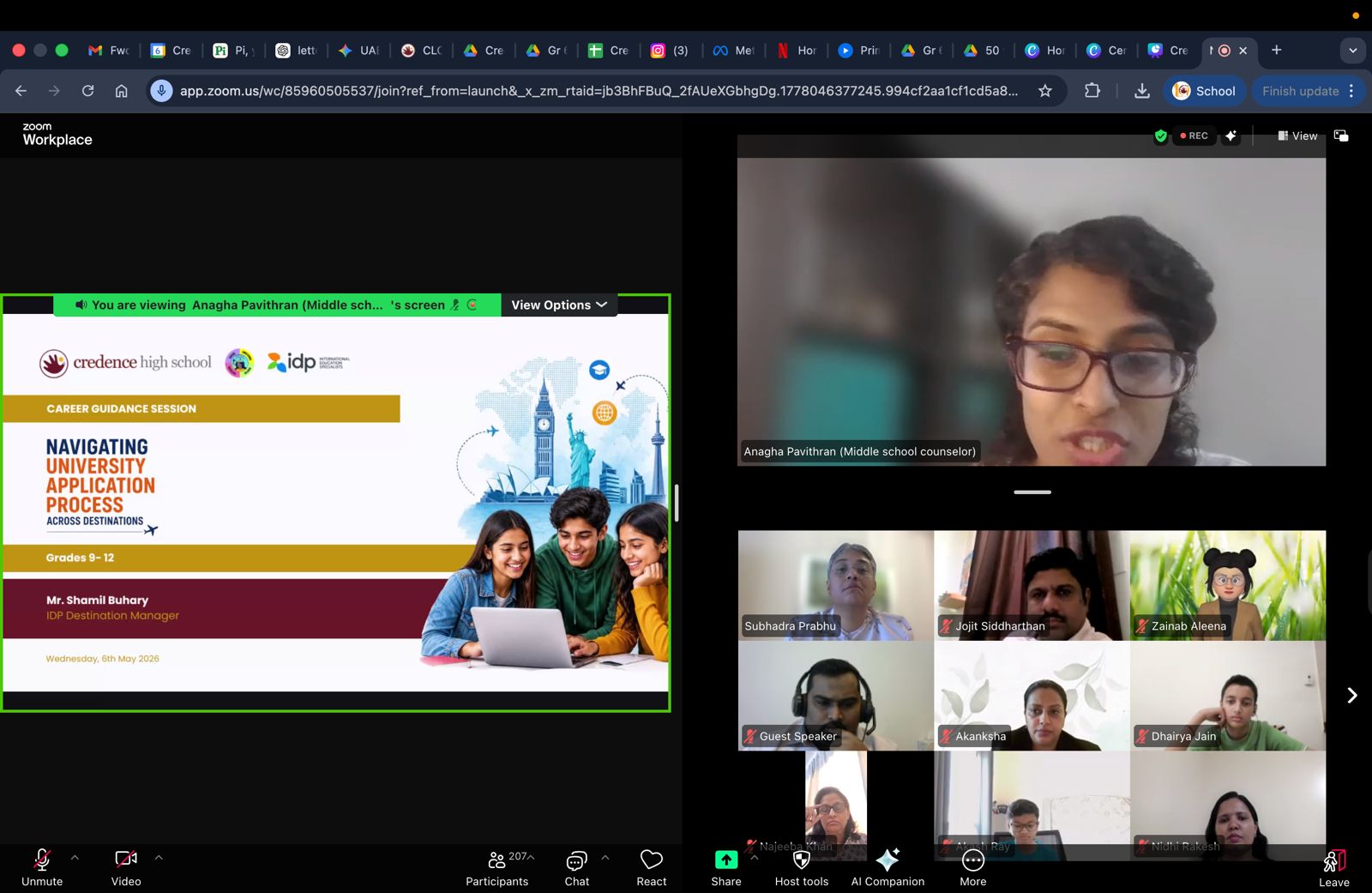Viewport: 1372px width, 893px height.
Task: Focus the Zoom URL address bar
Action: coord(599,91)
